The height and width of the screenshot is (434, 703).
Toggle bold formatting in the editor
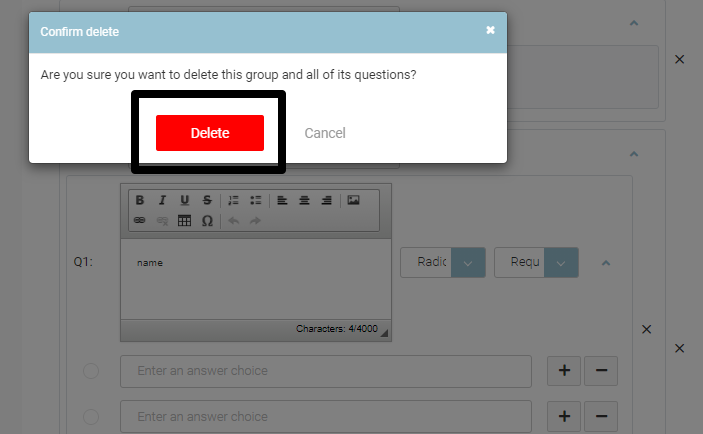point(140,200)
